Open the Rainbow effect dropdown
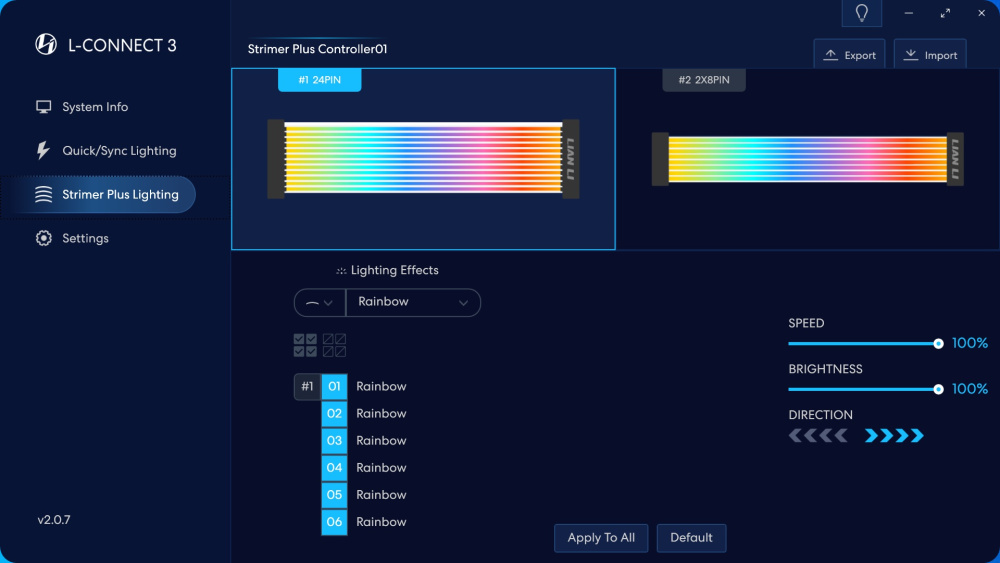Viewport: 1000px width, 563px height. 413,303
